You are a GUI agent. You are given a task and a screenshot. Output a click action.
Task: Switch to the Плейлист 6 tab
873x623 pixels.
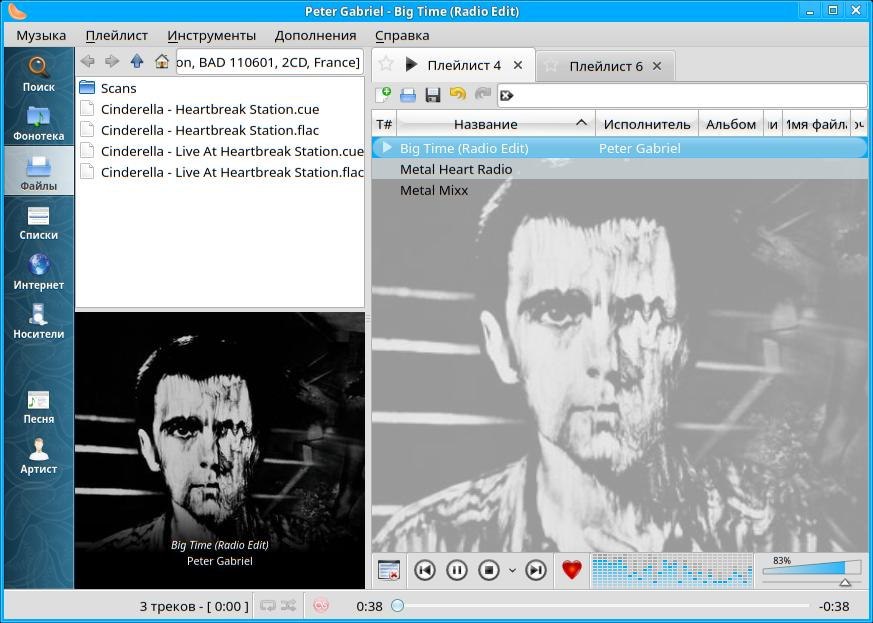click(606, 67)
